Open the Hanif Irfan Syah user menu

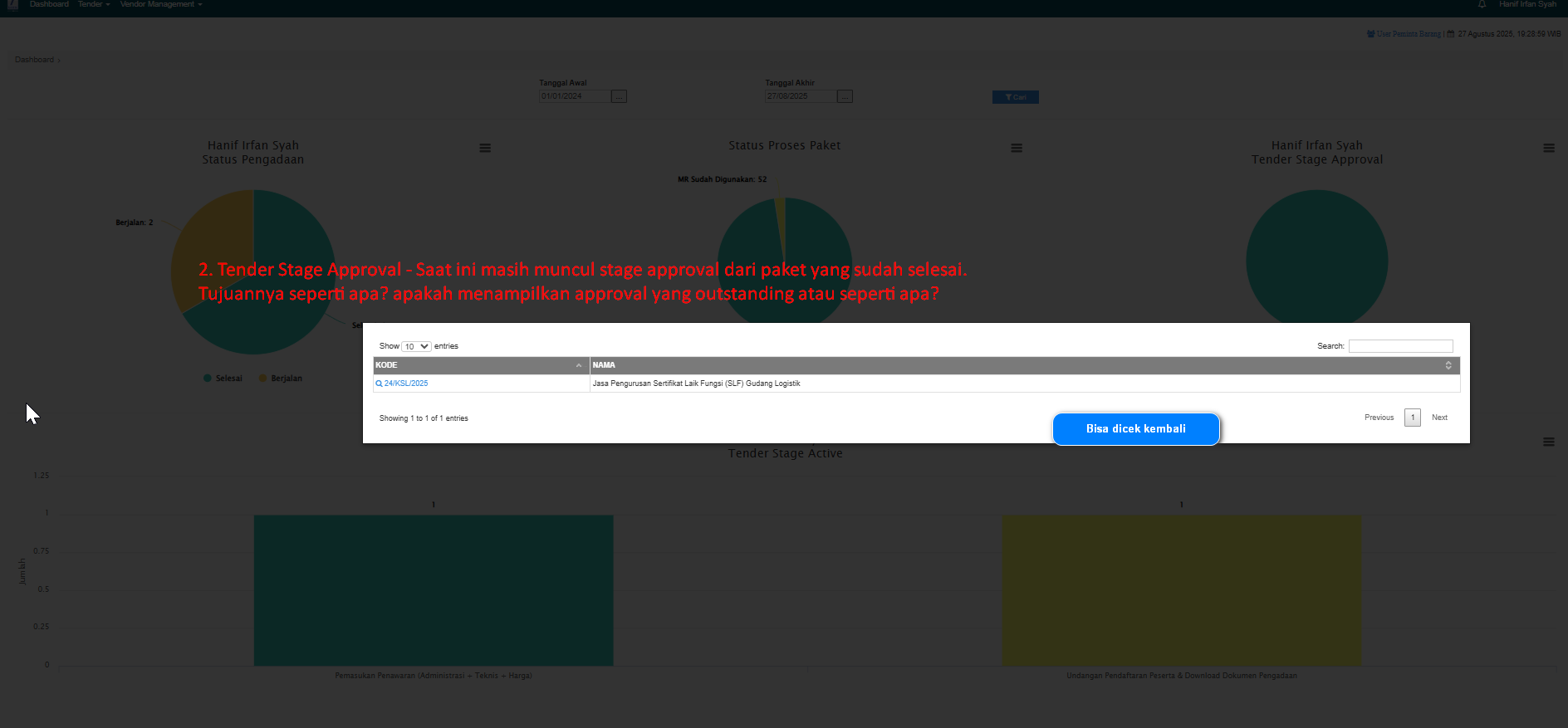(x=1527, y=5)
